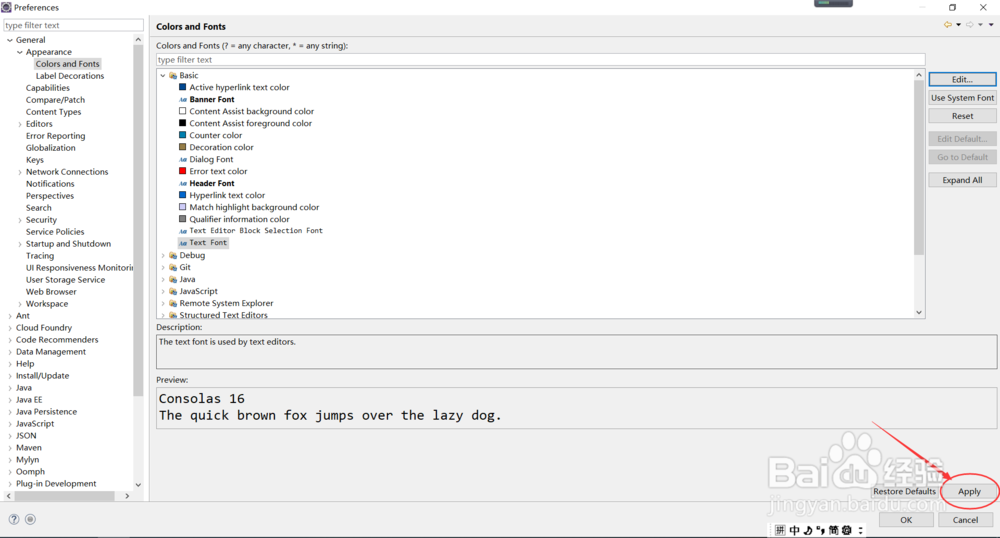Image resolution: width=1000 pixels, height=538 pixels.
Task: Select Plug-in Development preferences
Action: click(56, 483)
